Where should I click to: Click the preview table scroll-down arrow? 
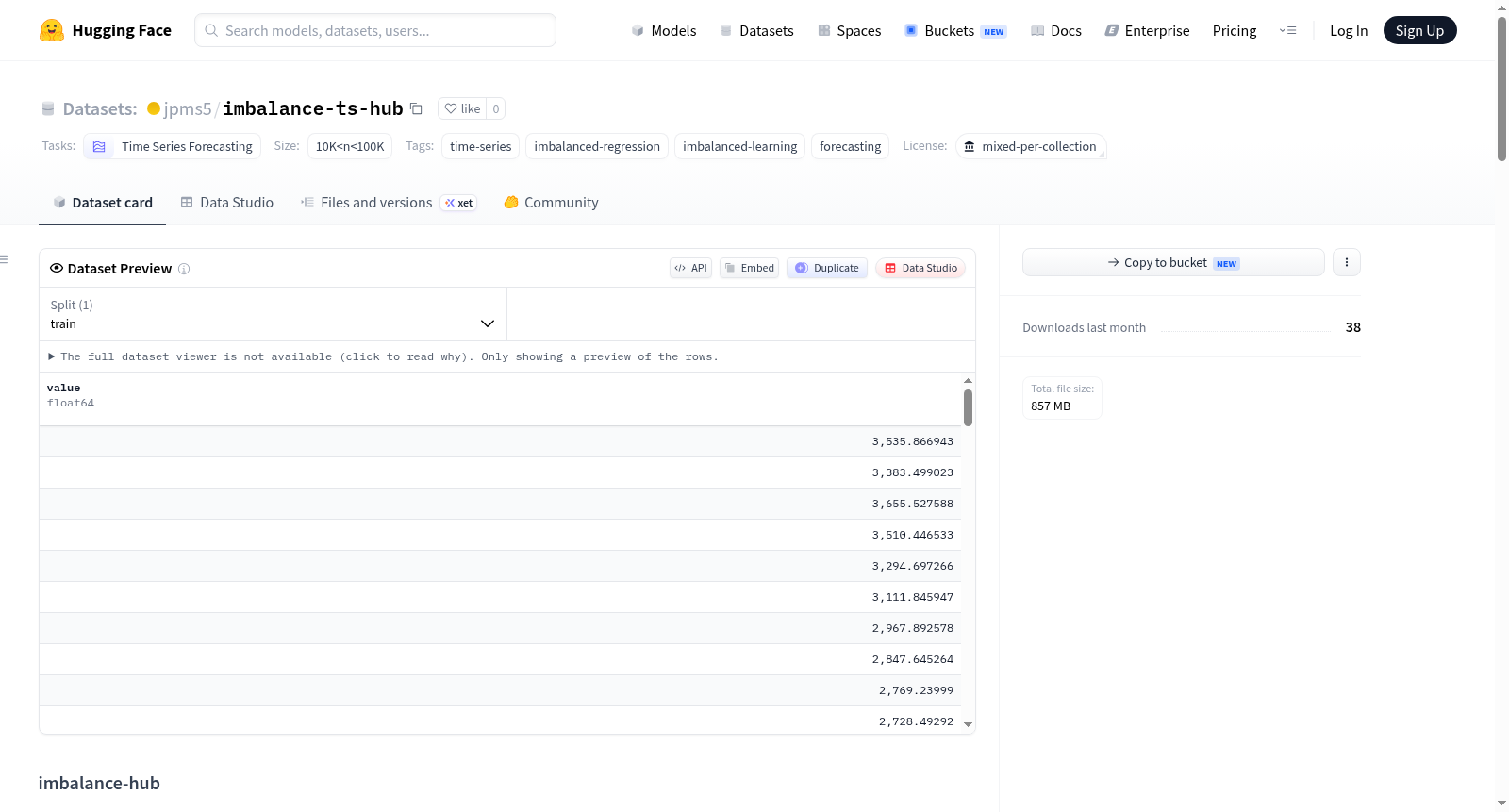click(x=968, y=724)
